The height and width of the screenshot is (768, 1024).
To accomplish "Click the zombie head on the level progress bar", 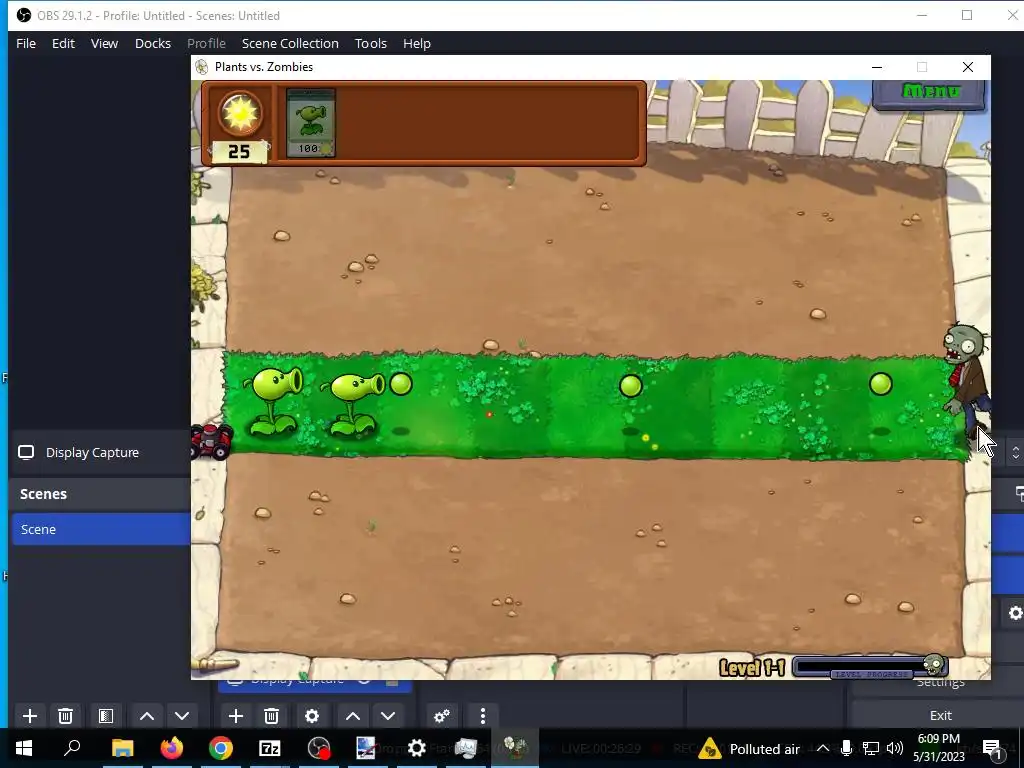I will click(x=934, y=665).
